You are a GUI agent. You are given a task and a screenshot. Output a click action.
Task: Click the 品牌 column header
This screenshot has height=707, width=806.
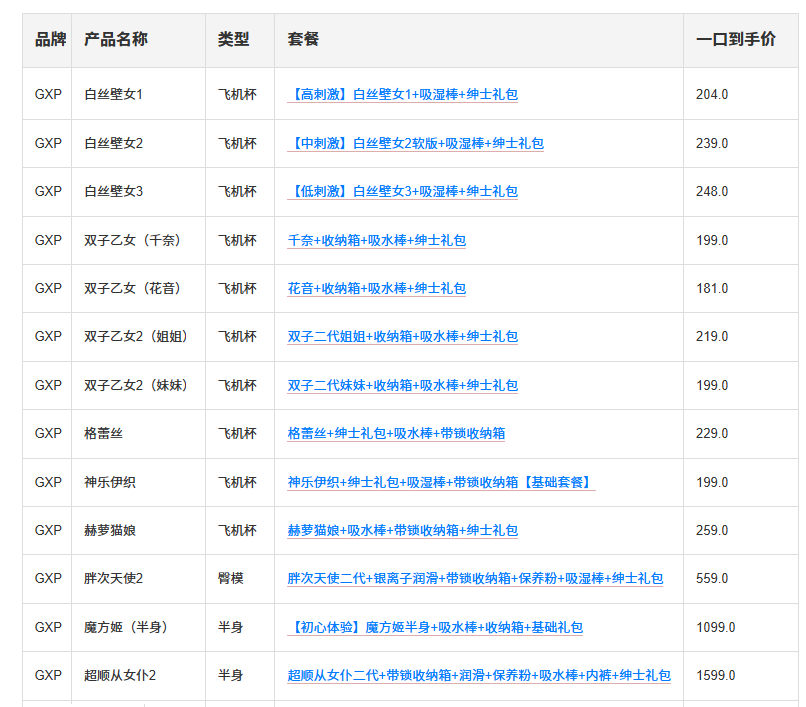coord(50,40)
